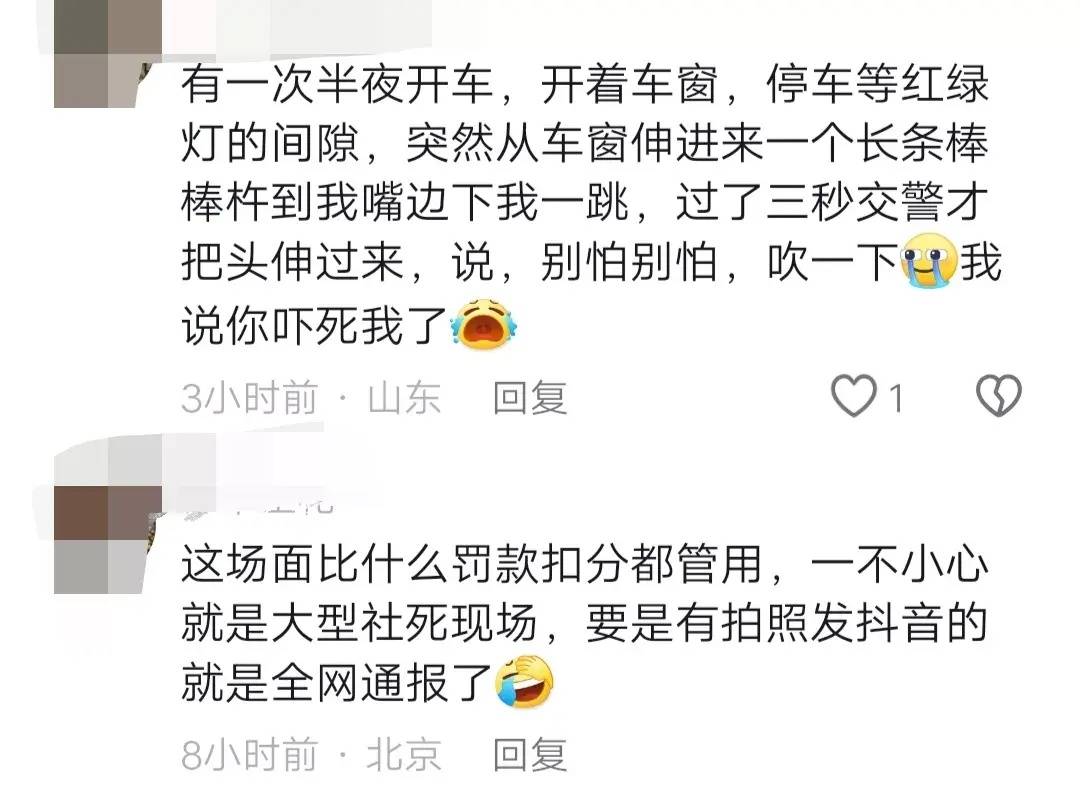Tap 回复 on the 北京 comment
Viewport: 1080px width, 808px height.
click(x=530, y=755)
